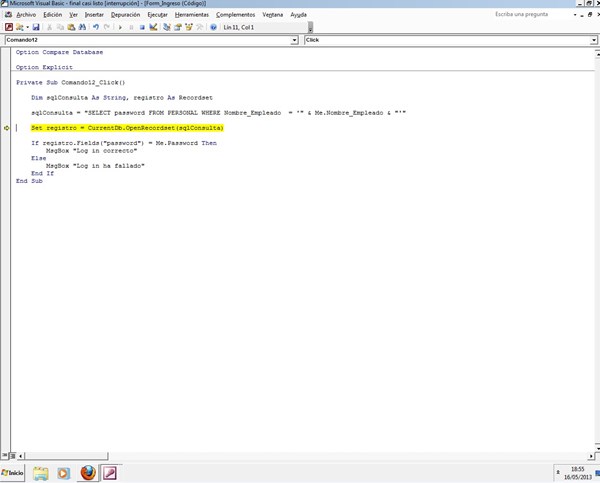
Task: Open the Windows Inicio start button
Action: point(13,473)
